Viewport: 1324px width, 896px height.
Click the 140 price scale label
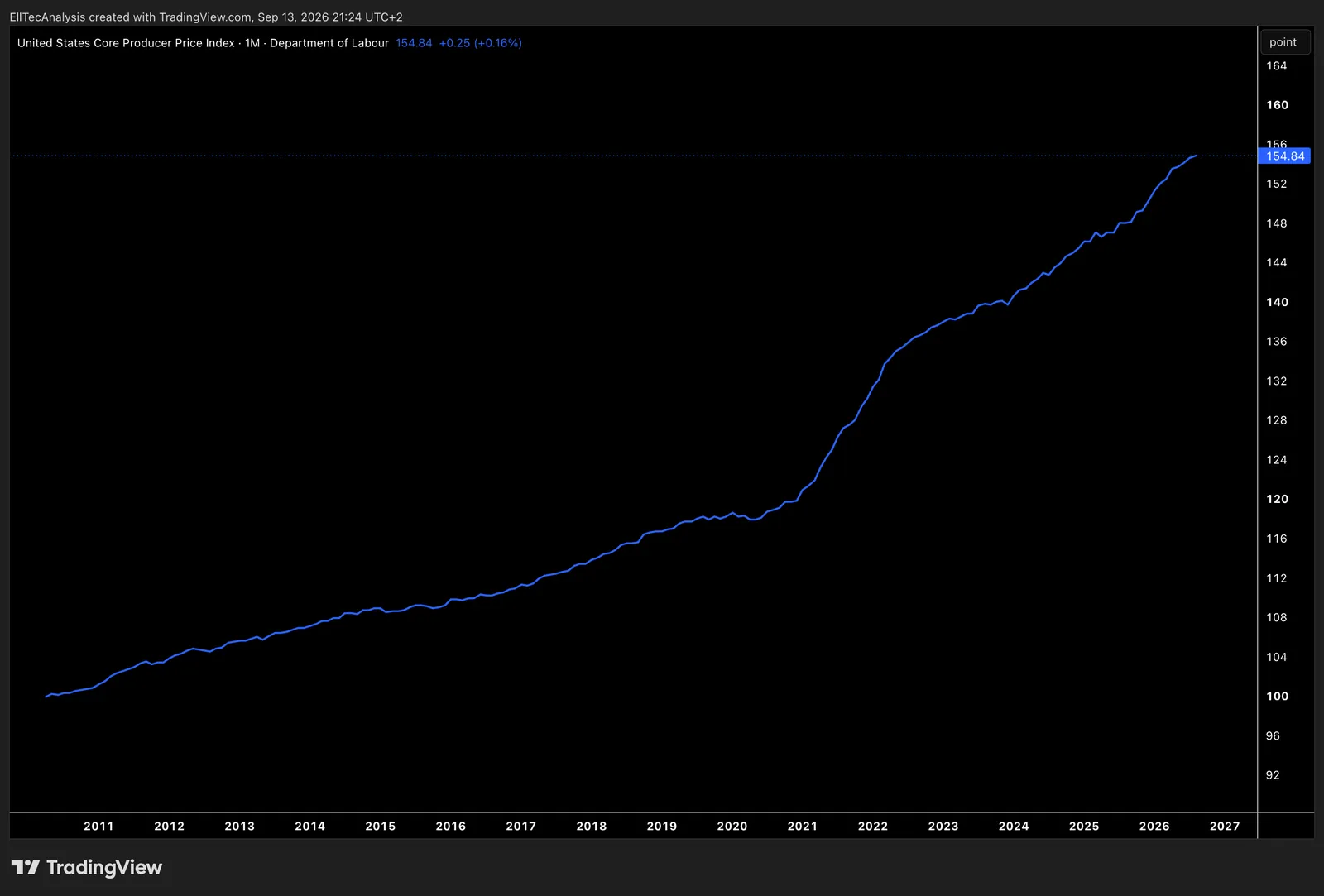[1277, 302]
